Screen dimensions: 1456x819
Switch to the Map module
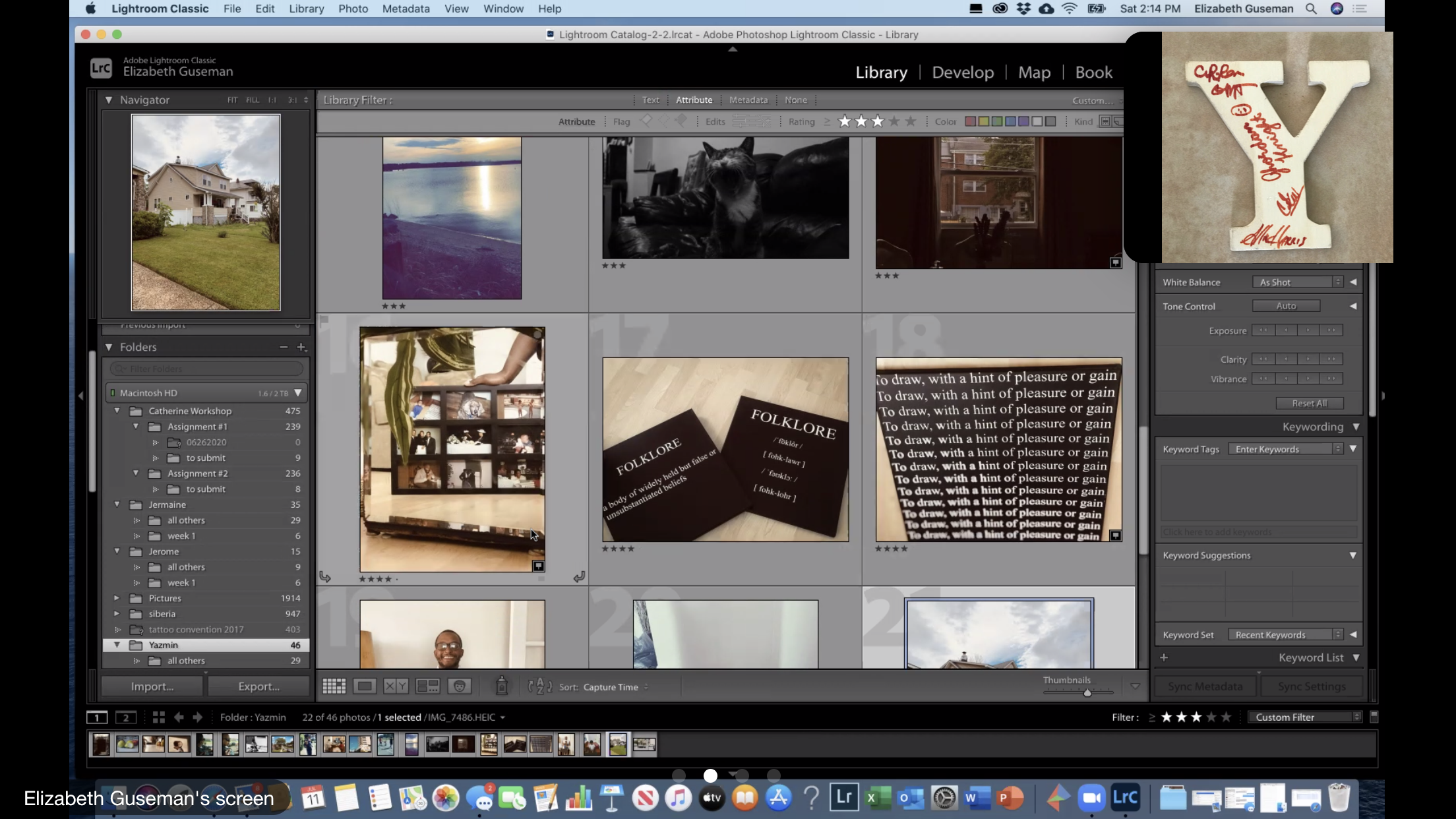coord(1034,73)
